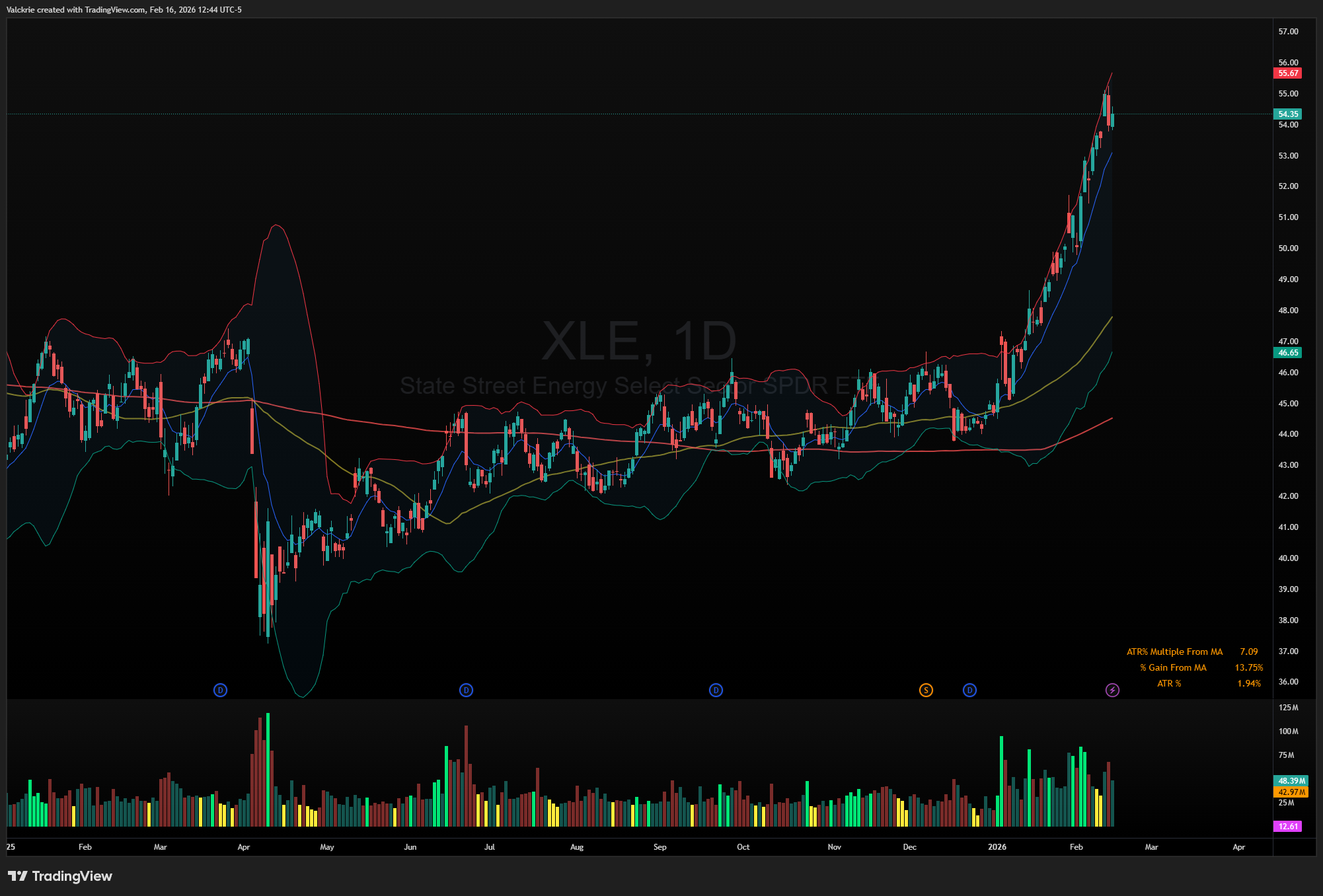
Task: Click the orange S split marker
Action: pos(926,690)
